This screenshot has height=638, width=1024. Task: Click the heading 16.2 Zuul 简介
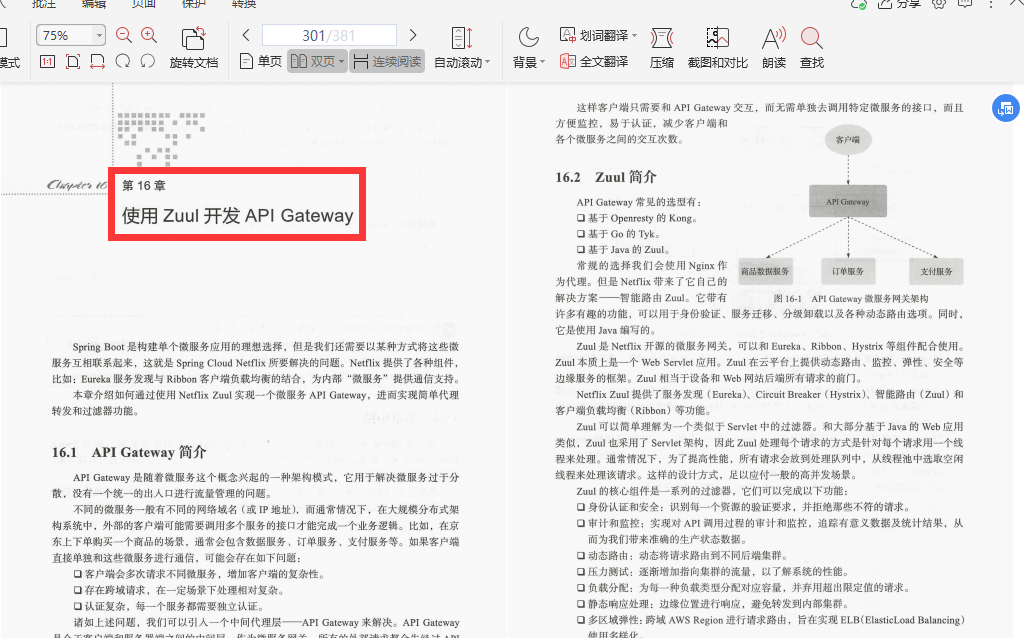tap(606, 177)
